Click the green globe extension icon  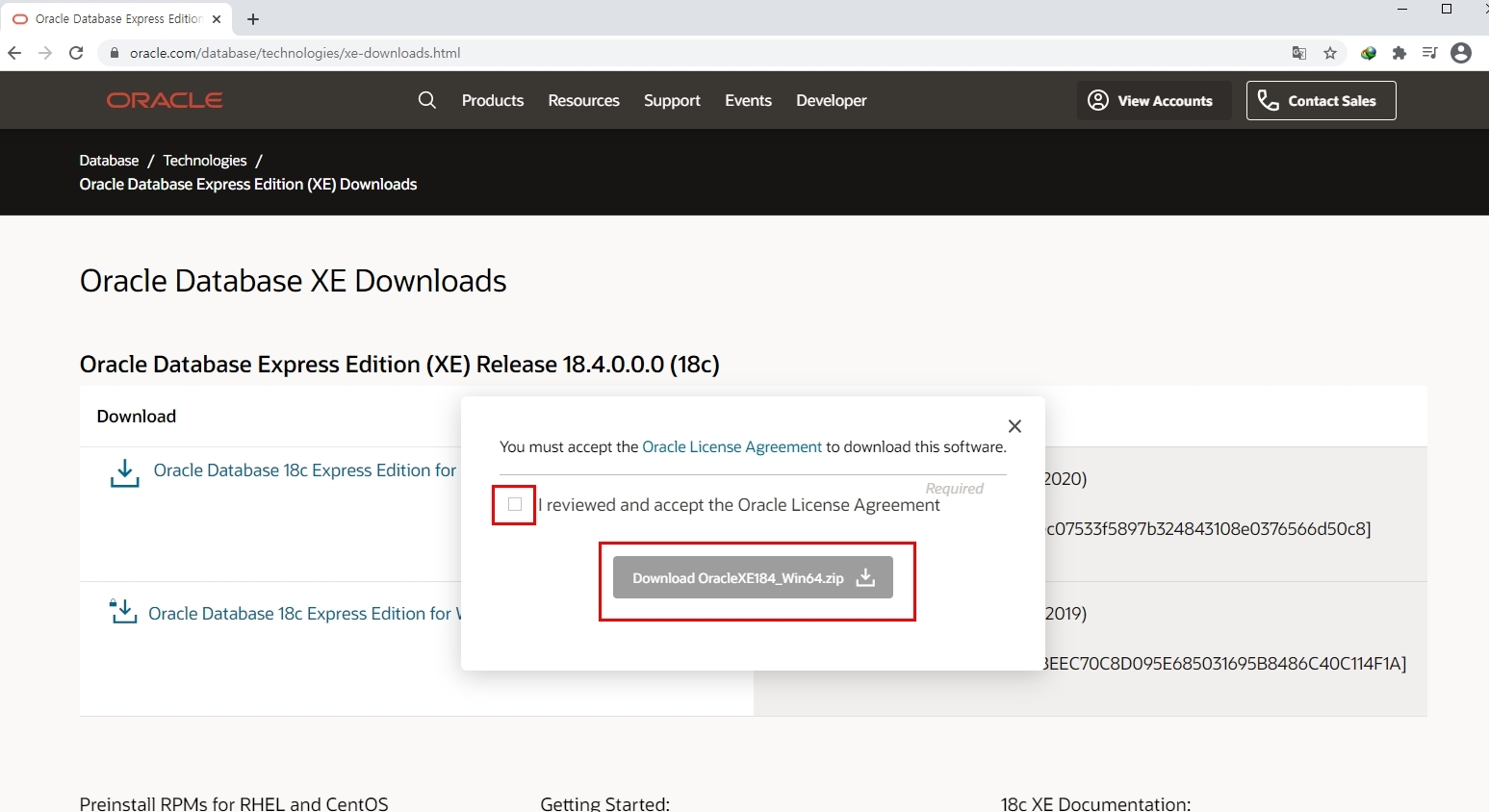(1369, 53)
